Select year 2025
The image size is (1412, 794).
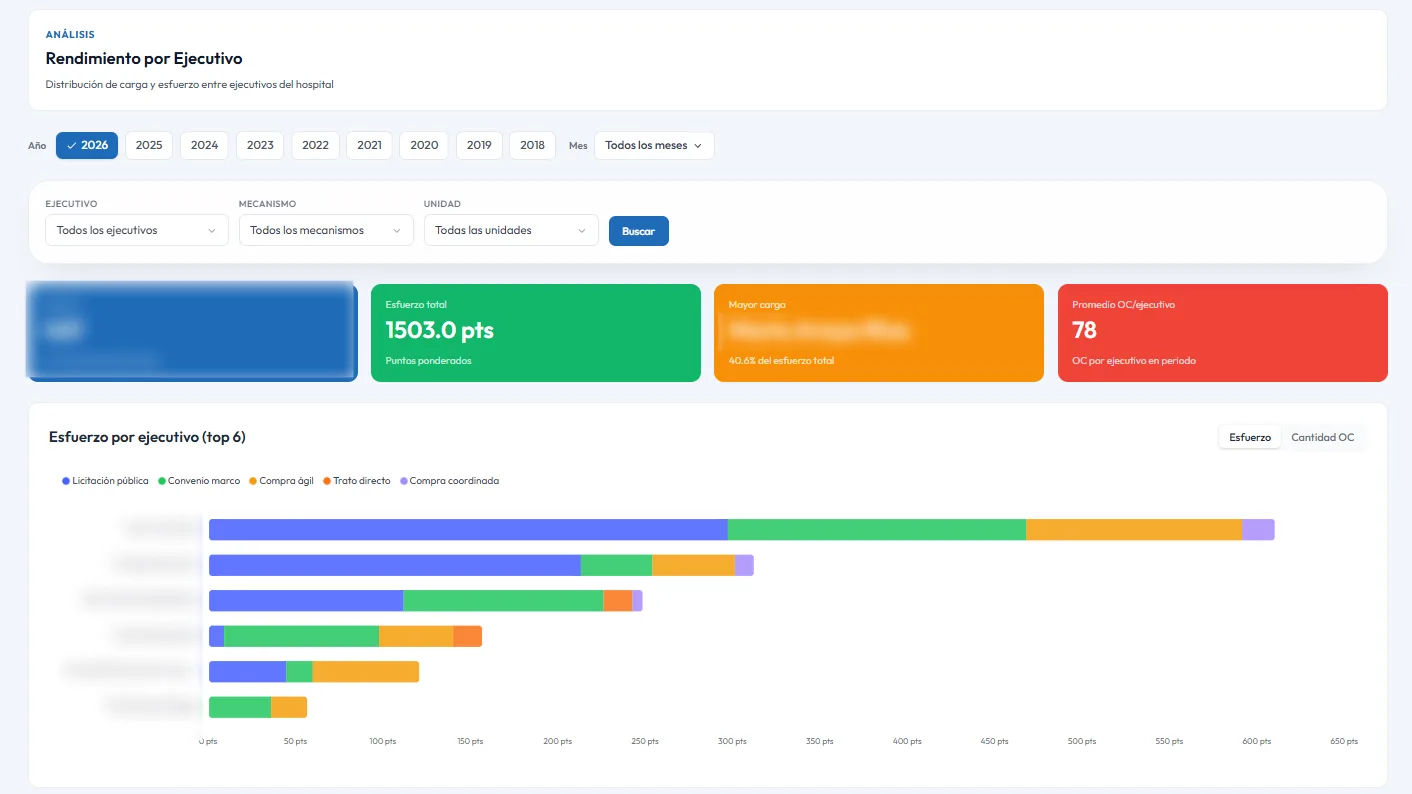pyautogui.click(x=148, y=145)
